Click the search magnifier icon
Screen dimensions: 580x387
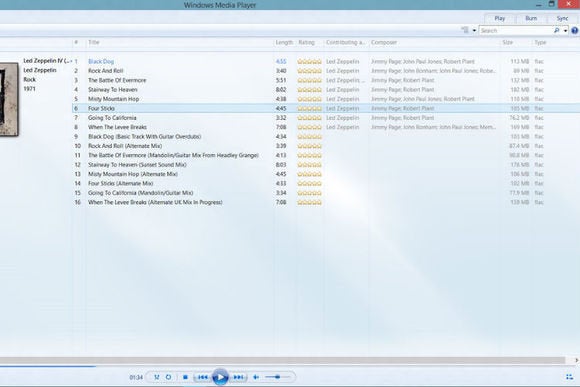[557, 30]
